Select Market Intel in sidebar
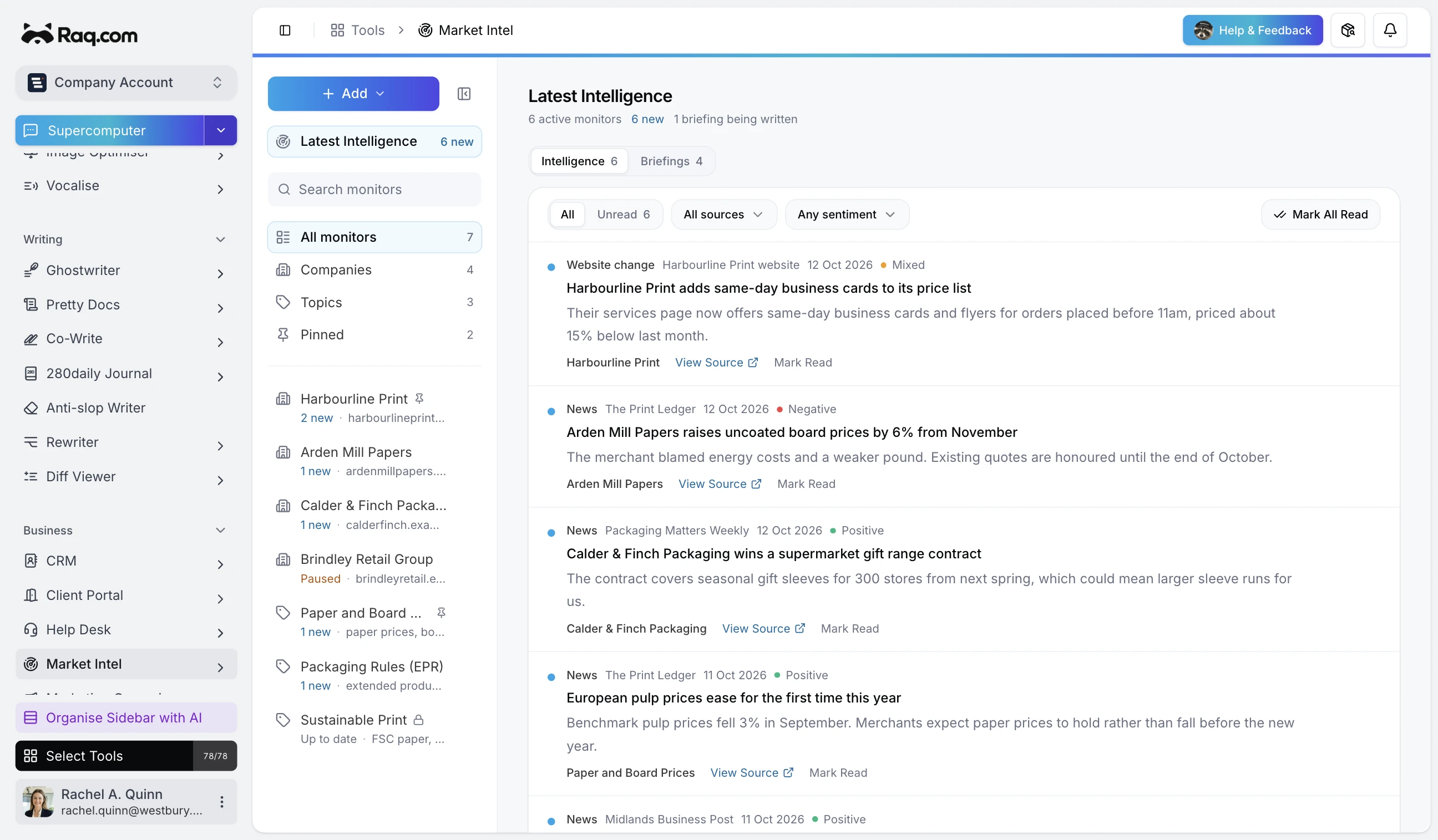 [126, 664]
